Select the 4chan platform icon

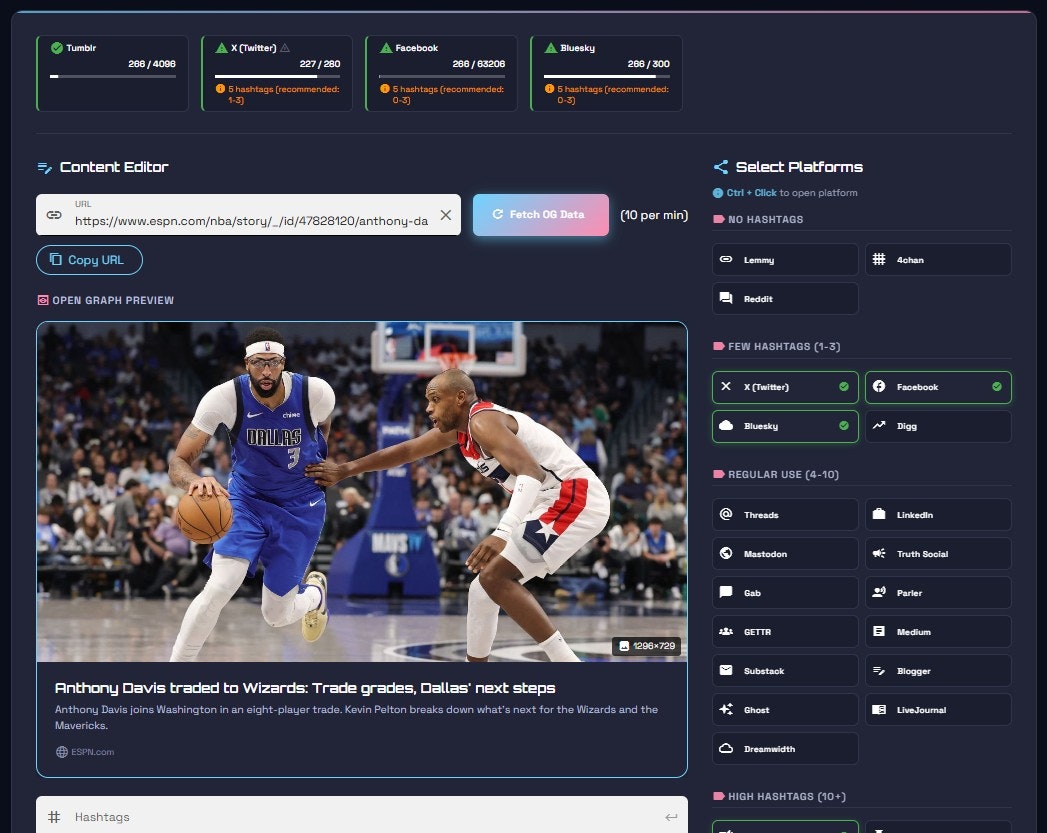coord(879,259)
